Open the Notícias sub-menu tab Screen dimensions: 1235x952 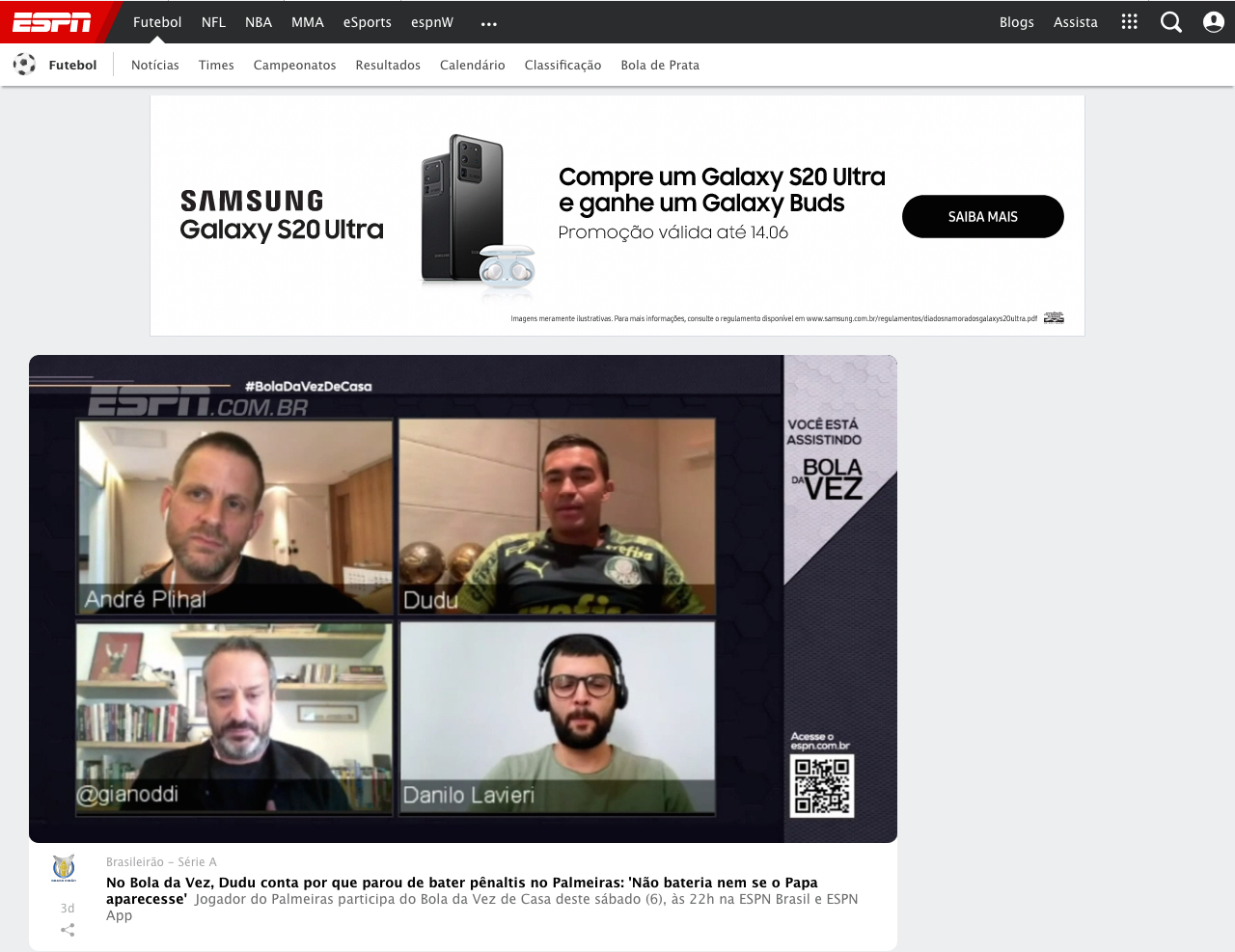155,65
